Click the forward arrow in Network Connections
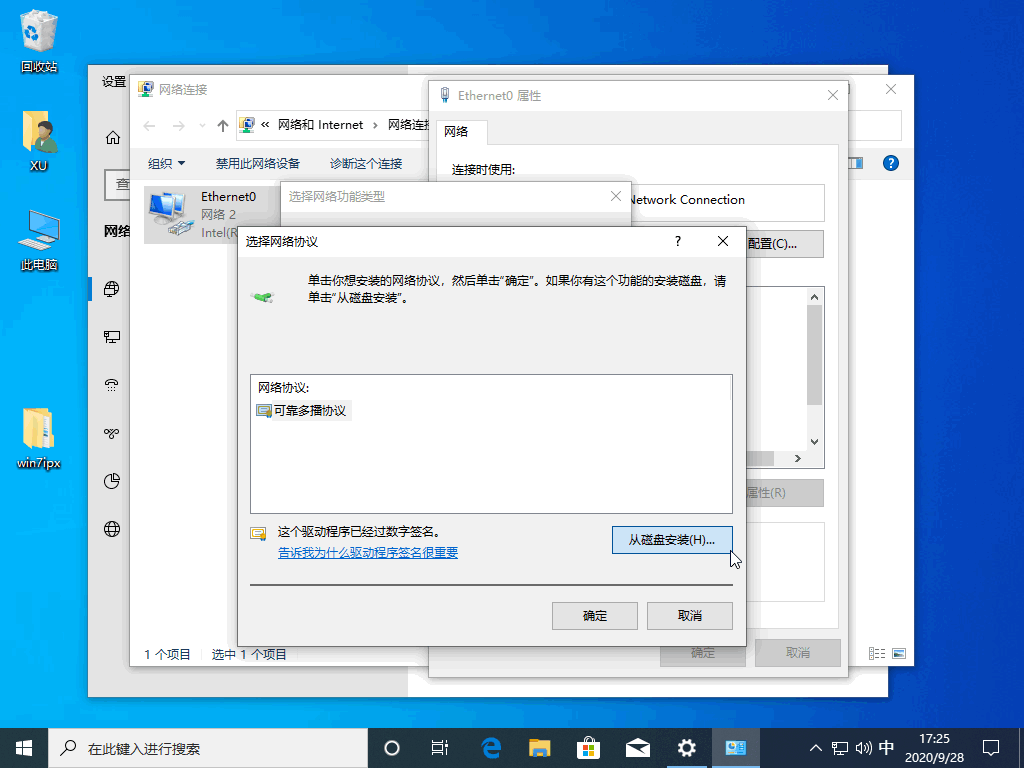Screen dimensions: 1024x768 click(x=178, y=125)
